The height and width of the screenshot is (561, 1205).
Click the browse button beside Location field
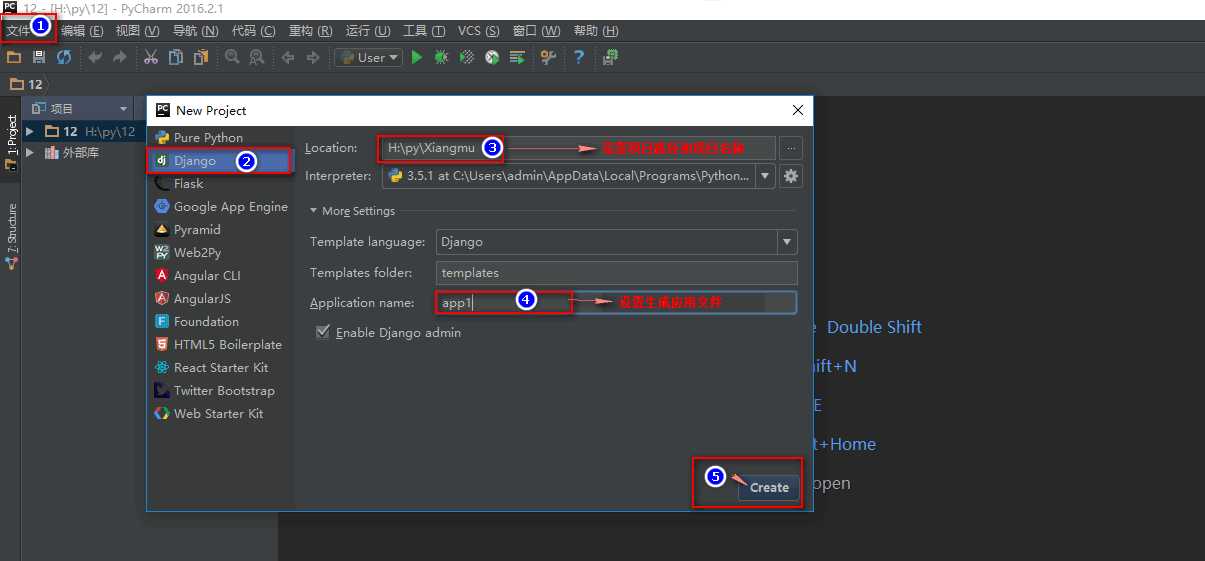791,148
